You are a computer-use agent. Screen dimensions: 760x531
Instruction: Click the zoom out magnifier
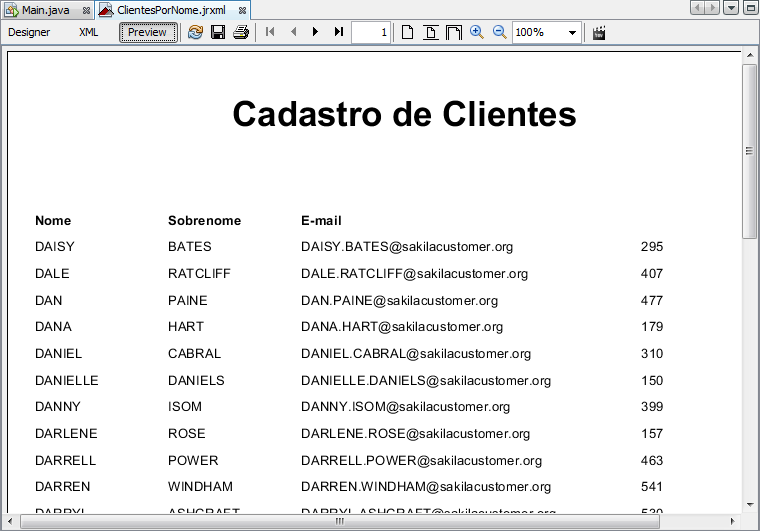pyautogui.click(x=500, y=32)
